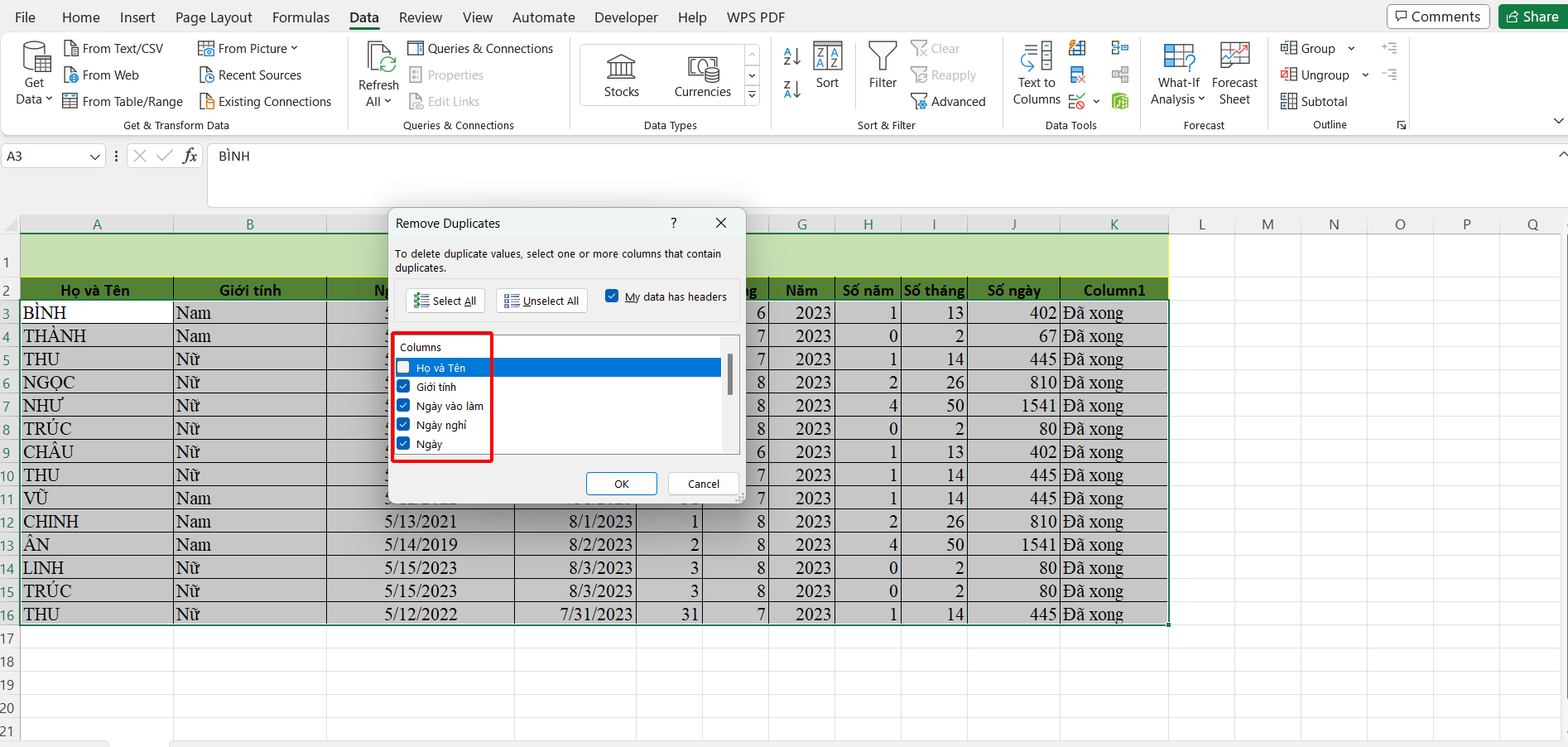Toggle My data has headers checkbox
1568x747 pixels.
[612, 296]
